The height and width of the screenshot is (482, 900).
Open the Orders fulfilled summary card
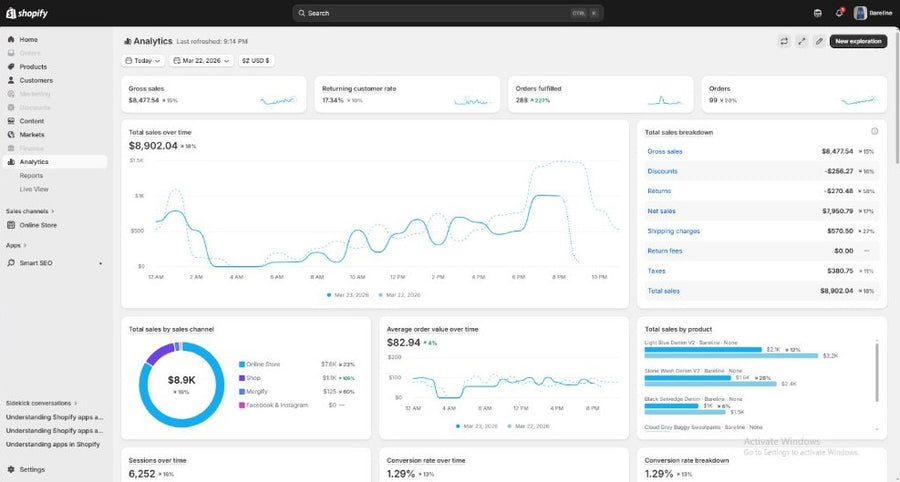pos(600,94)
